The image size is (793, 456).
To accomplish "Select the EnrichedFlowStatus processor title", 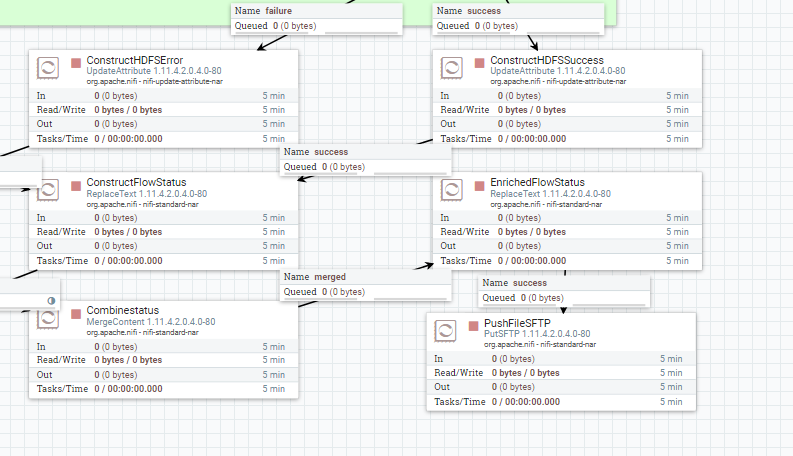I will tap(537, 183).
